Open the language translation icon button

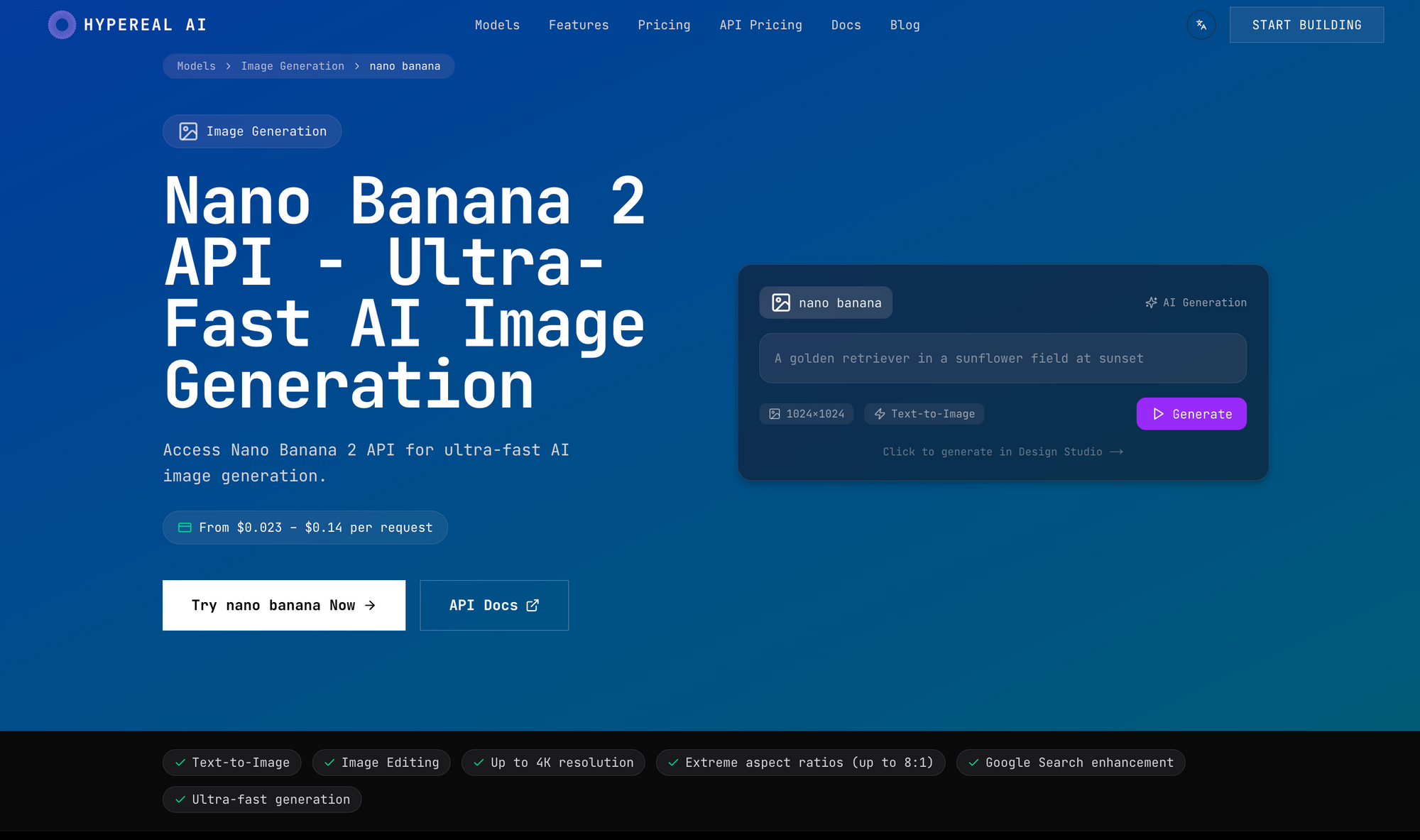1201,25
